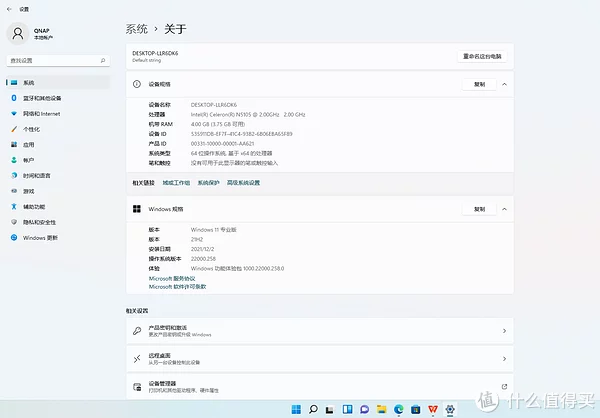Open 蓝牙和其他设备 settings
The image size is (600, 418).
pyautogui.click(x=58, y=98)
